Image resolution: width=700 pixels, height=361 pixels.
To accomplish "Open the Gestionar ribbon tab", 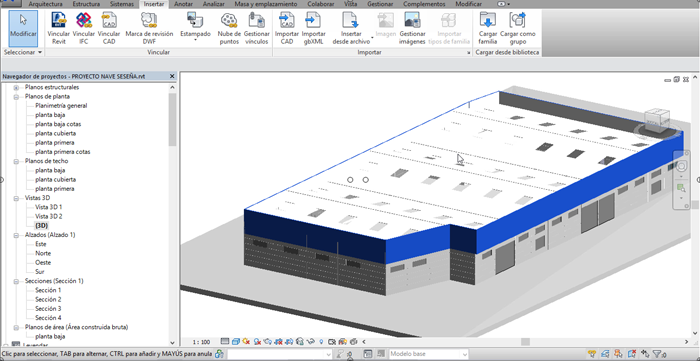I will pyautogui.click(x=380, y=4).
